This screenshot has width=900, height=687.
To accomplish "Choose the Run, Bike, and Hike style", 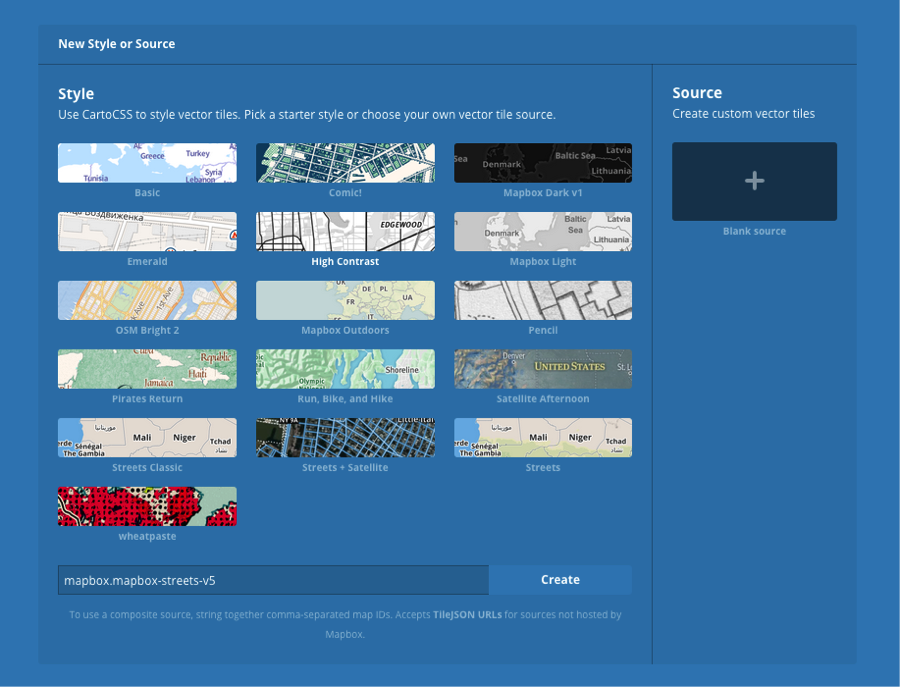I will (x=345, y=369).
